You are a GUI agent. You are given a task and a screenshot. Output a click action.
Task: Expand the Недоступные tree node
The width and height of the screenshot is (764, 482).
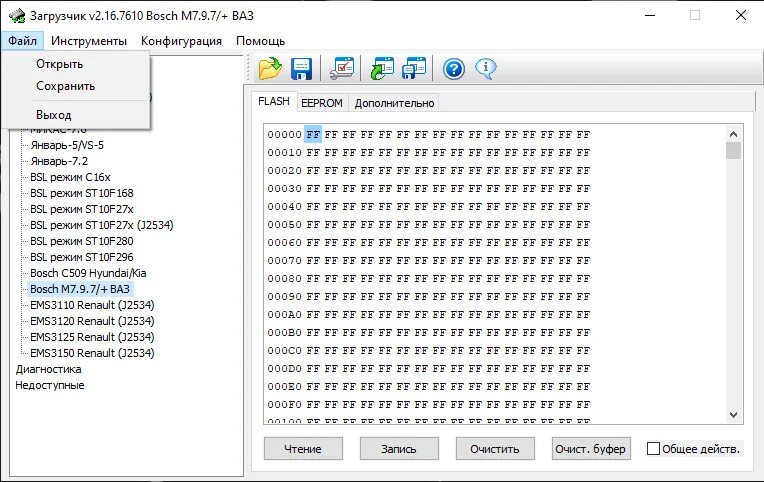(50, 386)
